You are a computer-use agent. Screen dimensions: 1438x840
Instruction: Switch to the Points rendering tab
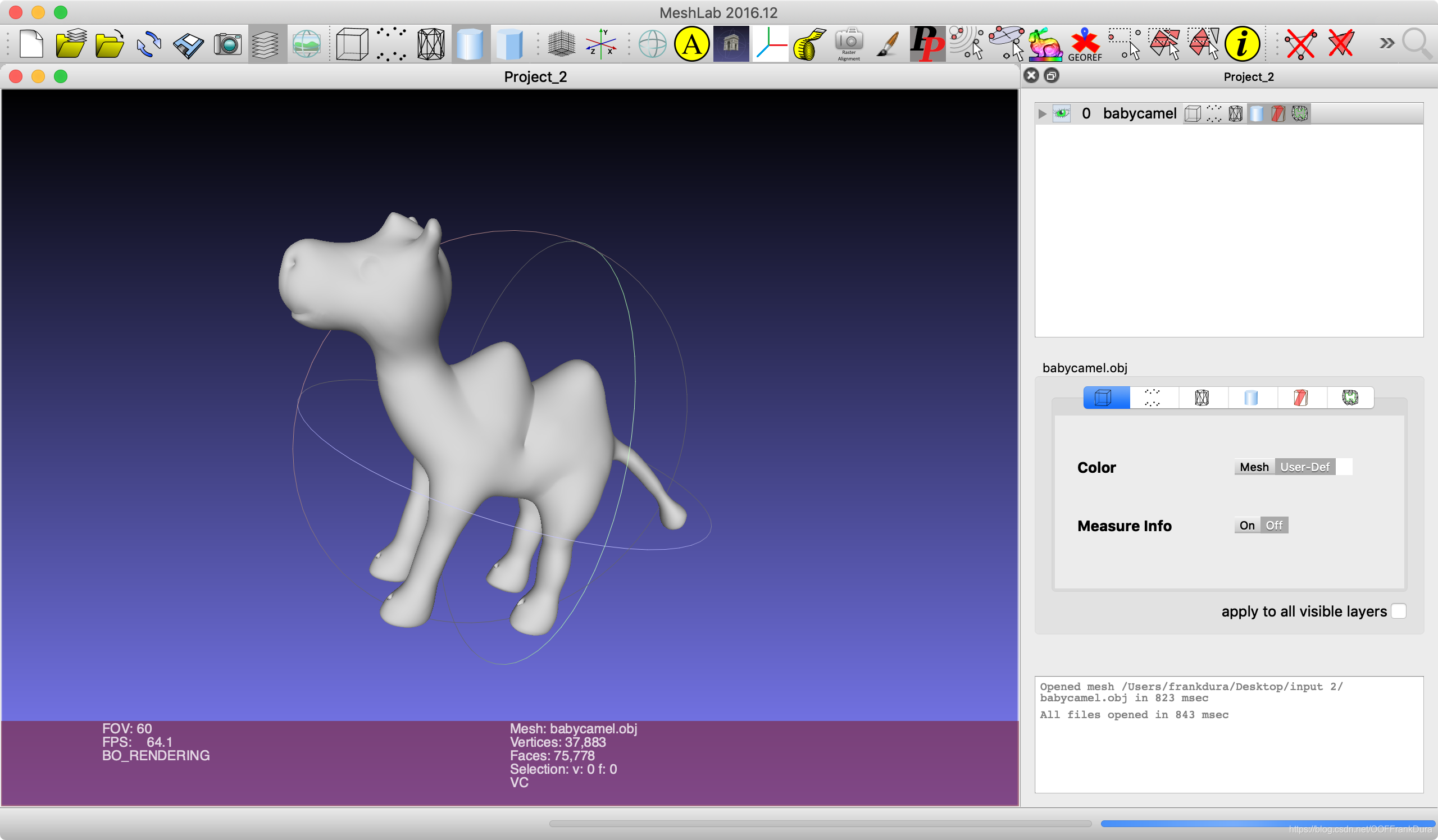(1152, 398)
